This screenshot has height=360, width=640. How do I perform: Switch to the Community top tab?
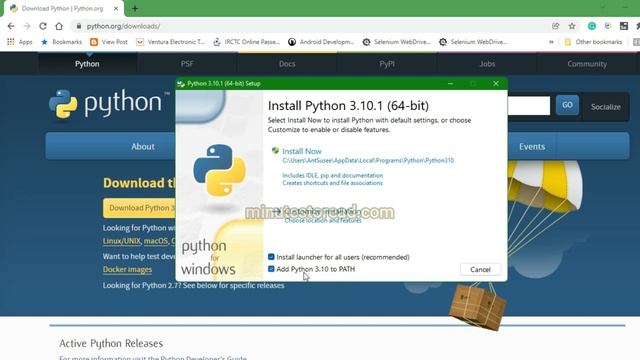[587, 64]
